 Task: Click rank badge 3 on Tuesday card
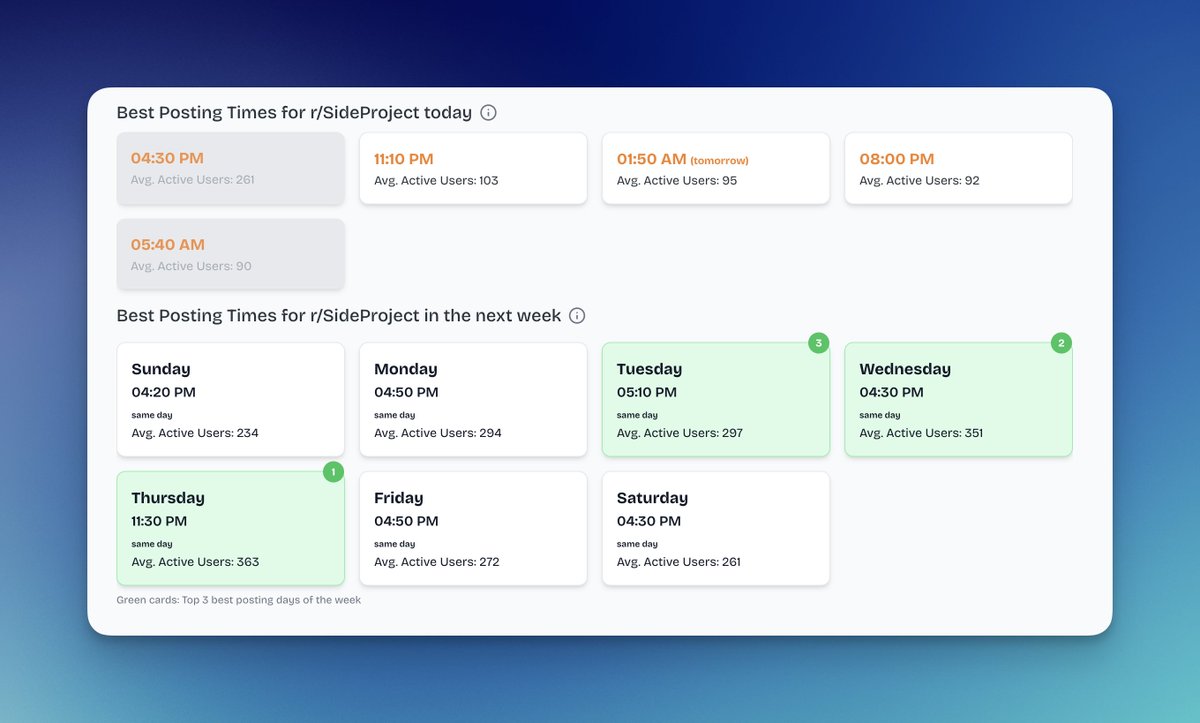(x=819, y=343)
